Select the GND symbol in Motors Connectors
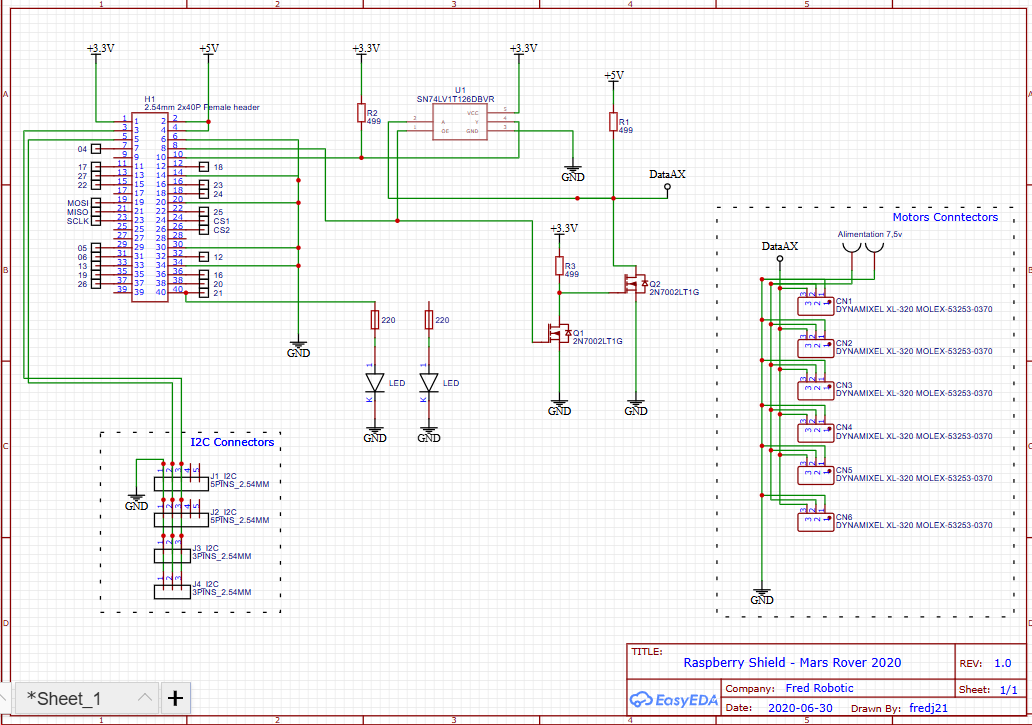The width and height of the screenshot is (1032, 725). tap(762, 596)
